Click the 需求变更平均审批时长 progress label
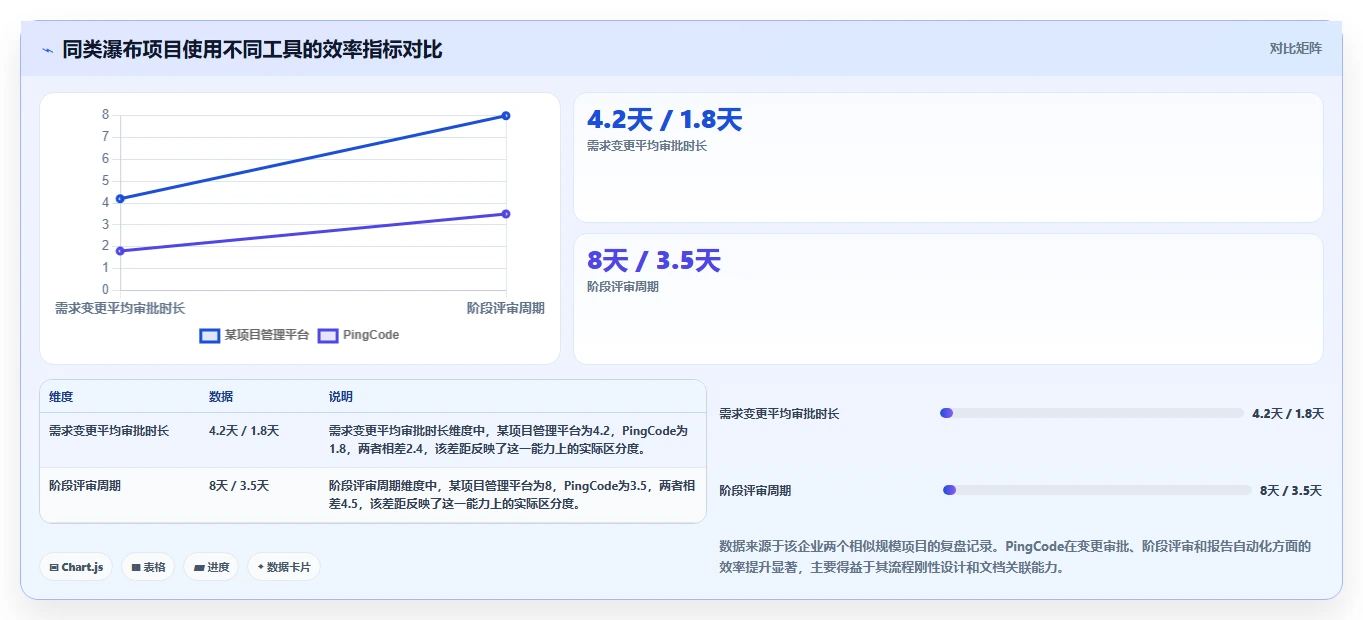This screenshot has height=620, width=1363. [779, 414]
